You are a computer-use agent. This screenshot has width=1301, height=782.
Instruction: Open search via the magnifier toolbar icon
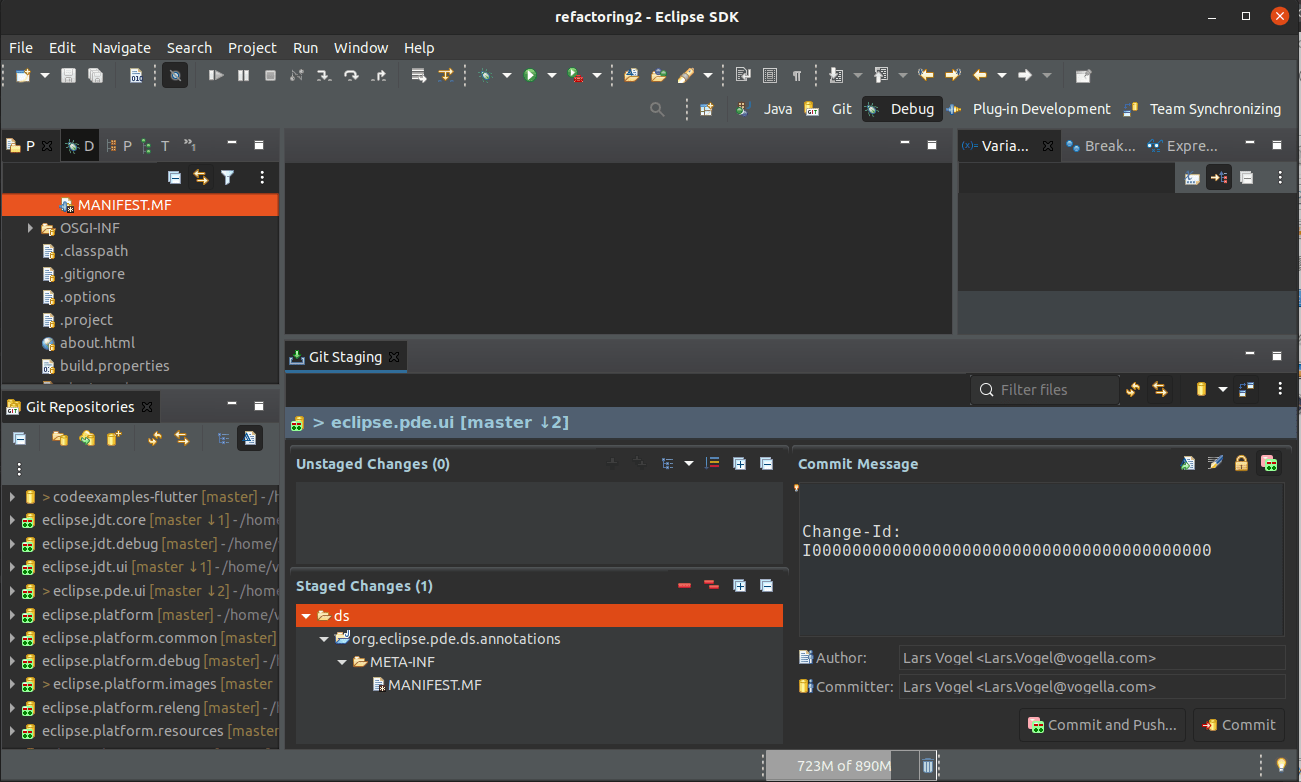pos(657,109)
